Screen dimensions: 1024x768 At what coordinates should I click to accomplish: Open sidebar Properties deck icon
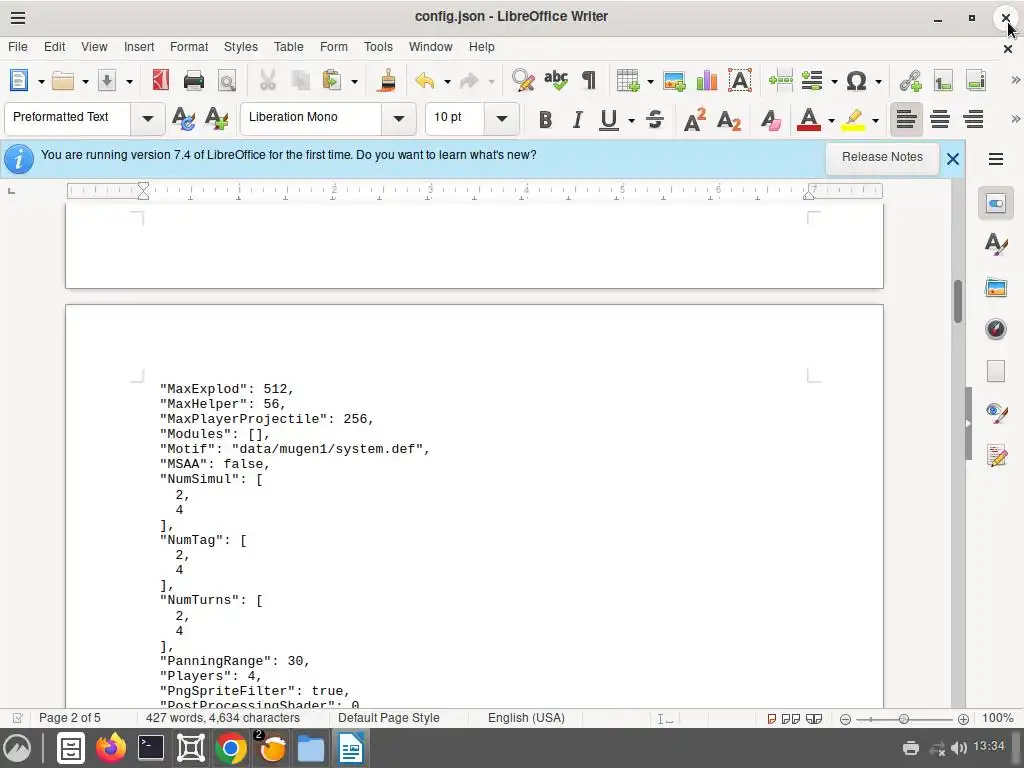995,204
